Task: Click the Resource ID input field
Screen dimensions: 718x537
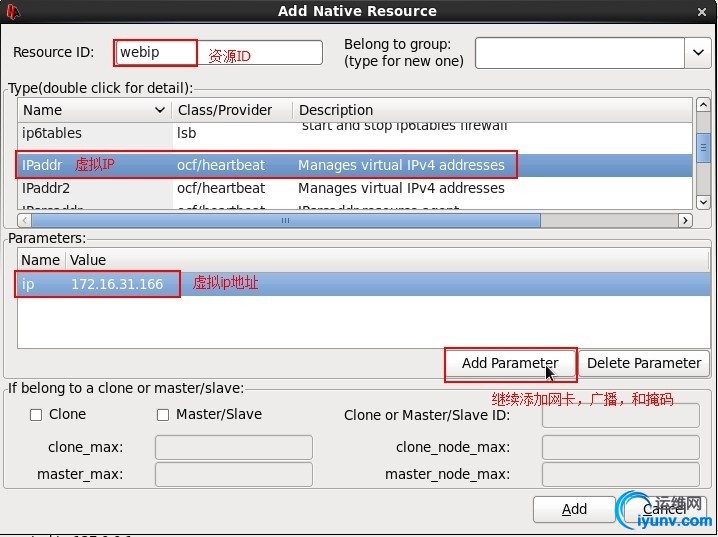Action: [218, 53]
